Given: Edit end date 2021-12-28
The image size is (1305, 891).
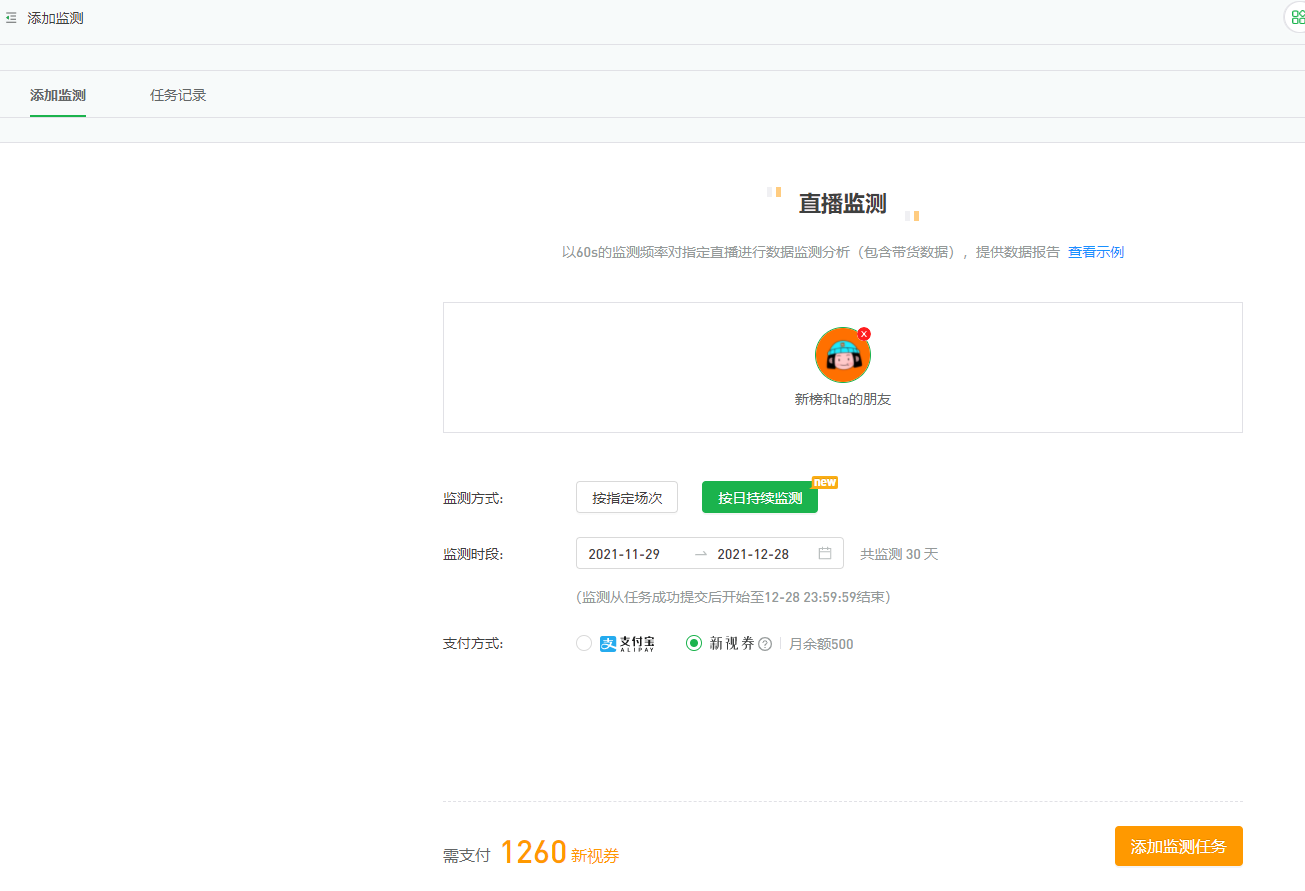Looking at the screenshot, I should click(753, 554).
